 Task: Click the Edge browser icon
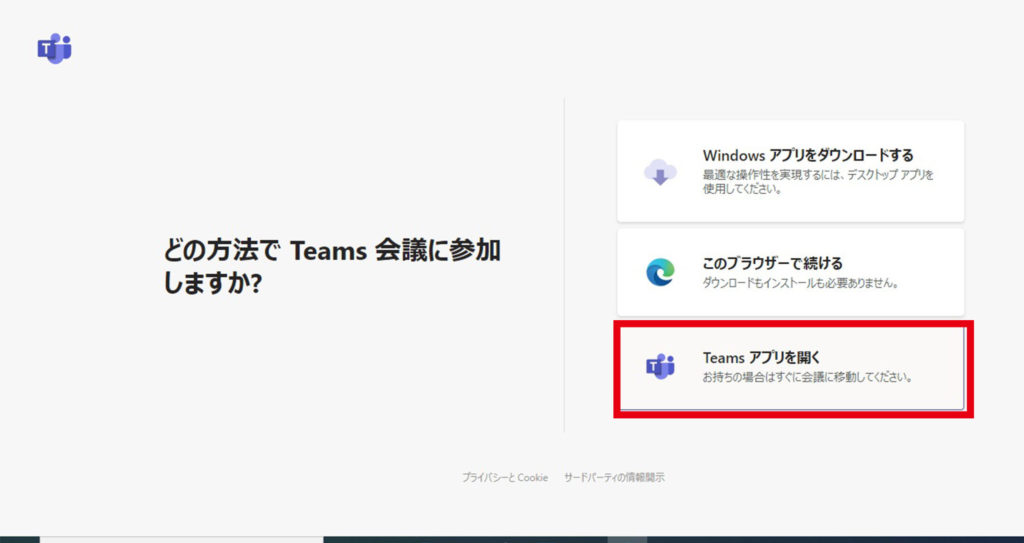point(660,272)
